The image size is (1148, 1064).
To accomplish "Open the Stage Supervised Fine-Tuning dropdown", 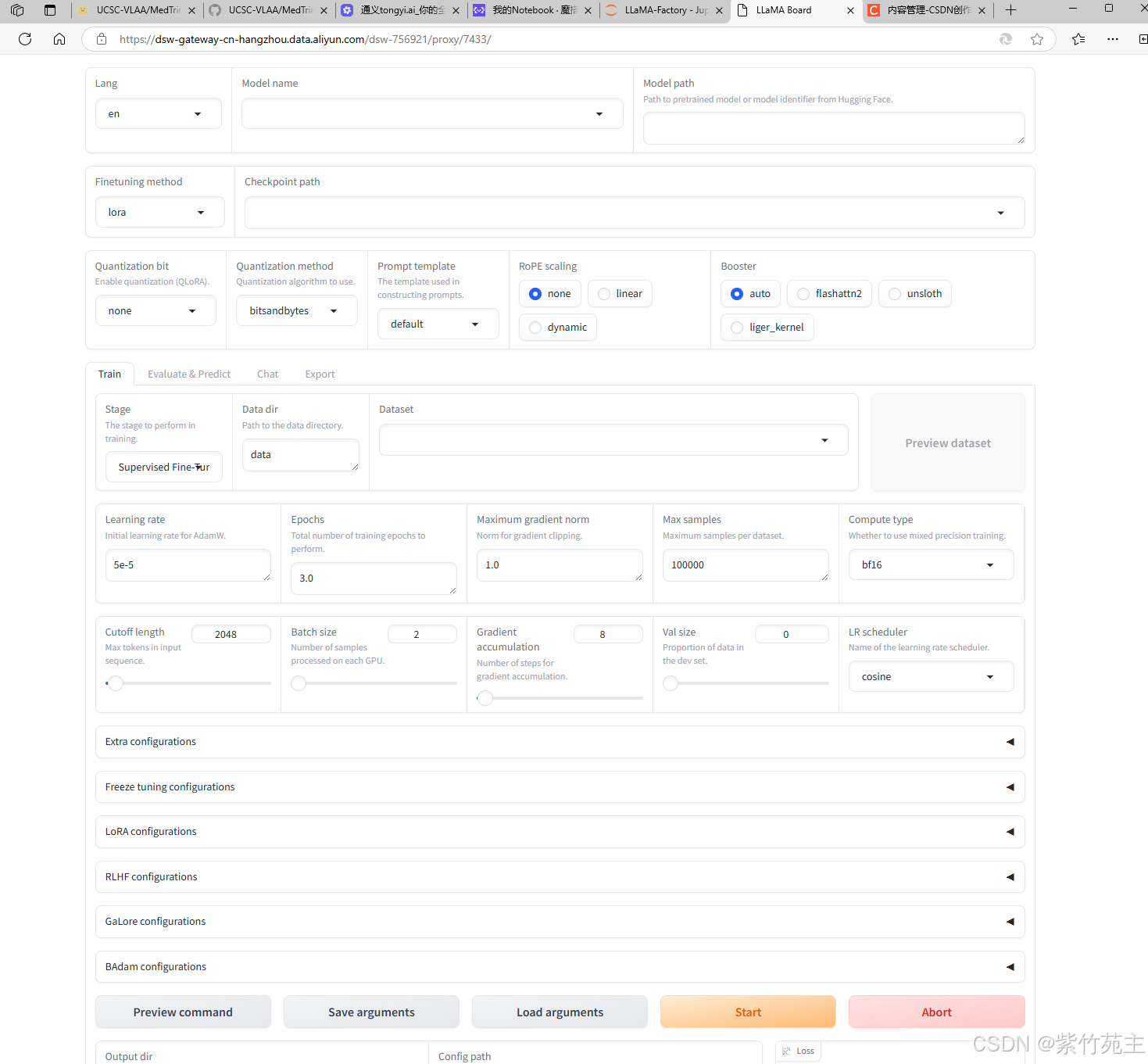I will (x=164, y=468).
